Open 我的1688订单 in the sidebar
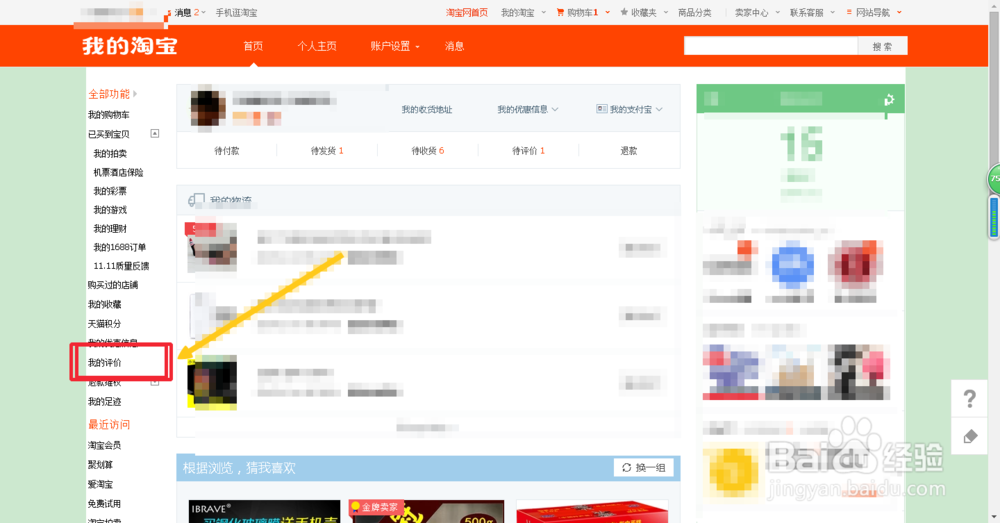The width and height of the screenshot is (1000, 523). (x=119, y=247)
